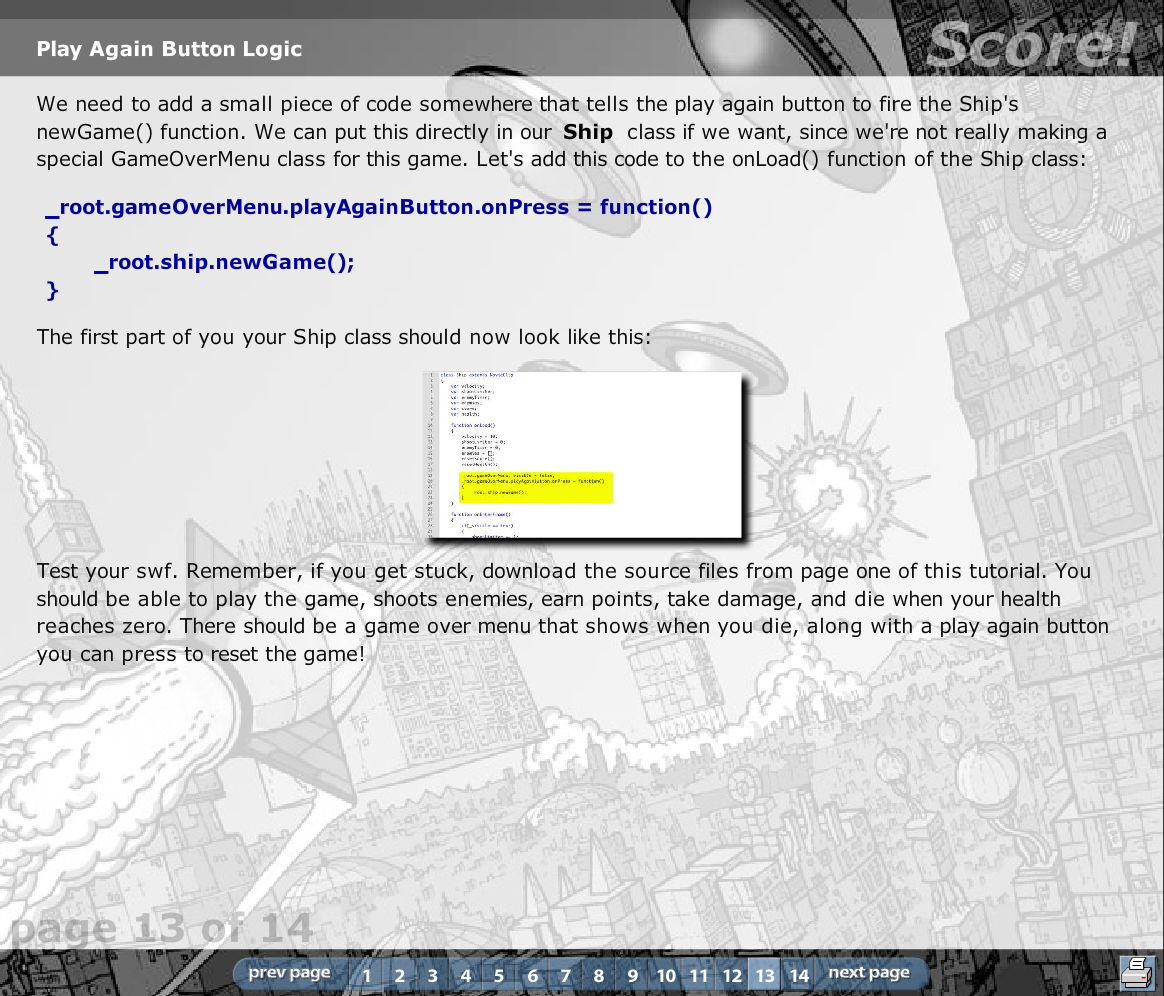
Task: Jump to tutorial page 9
Action: [632, 975]
